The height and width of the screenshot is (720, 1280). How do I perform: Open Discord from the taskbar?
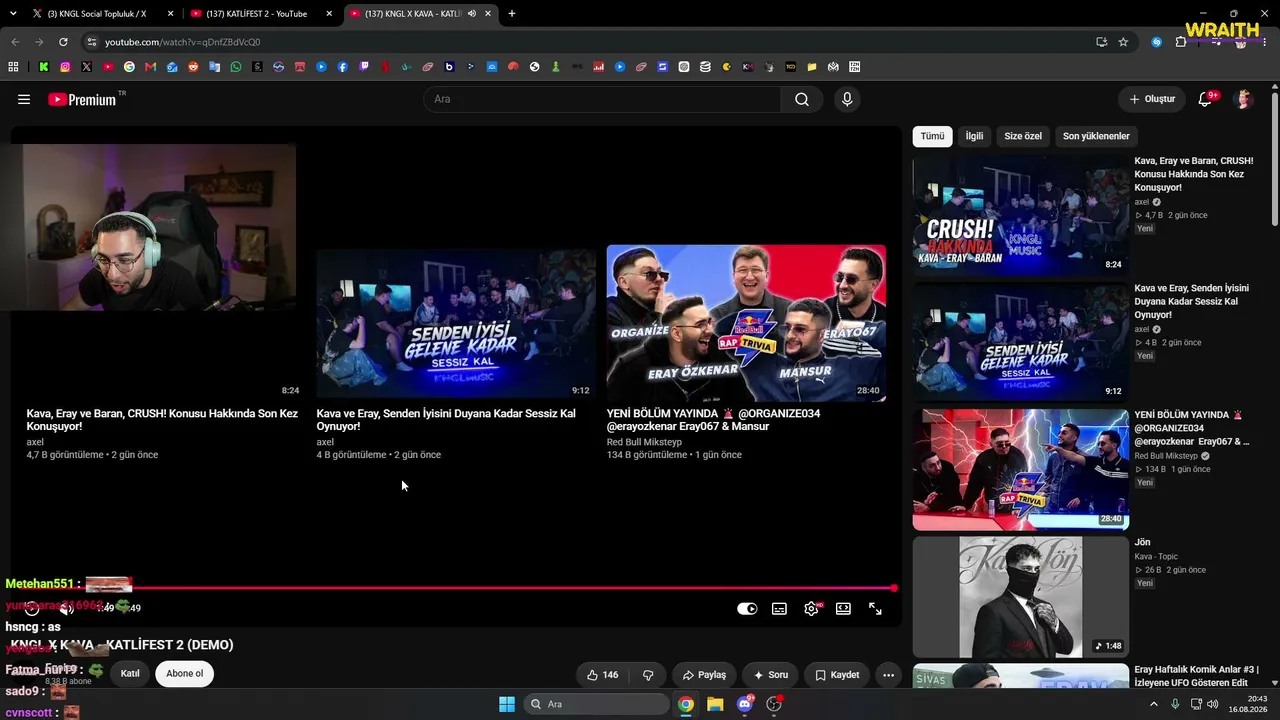[745, 704]
